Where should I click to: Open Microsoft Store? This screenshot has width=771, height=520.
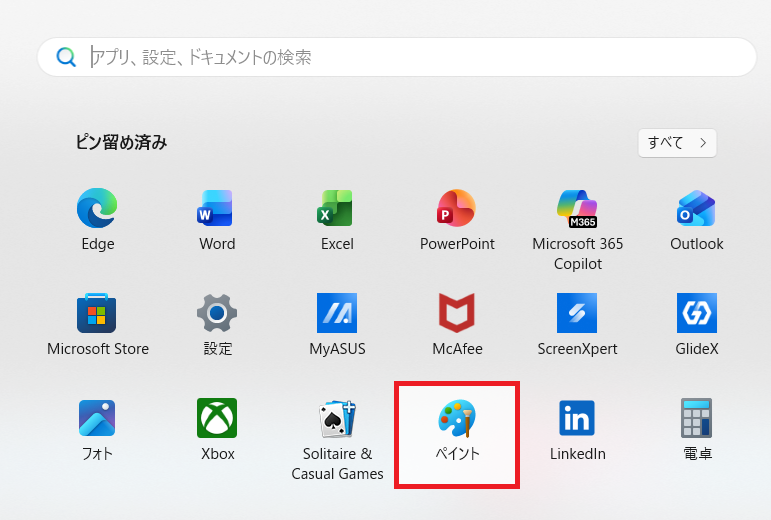tap(97, 324)
